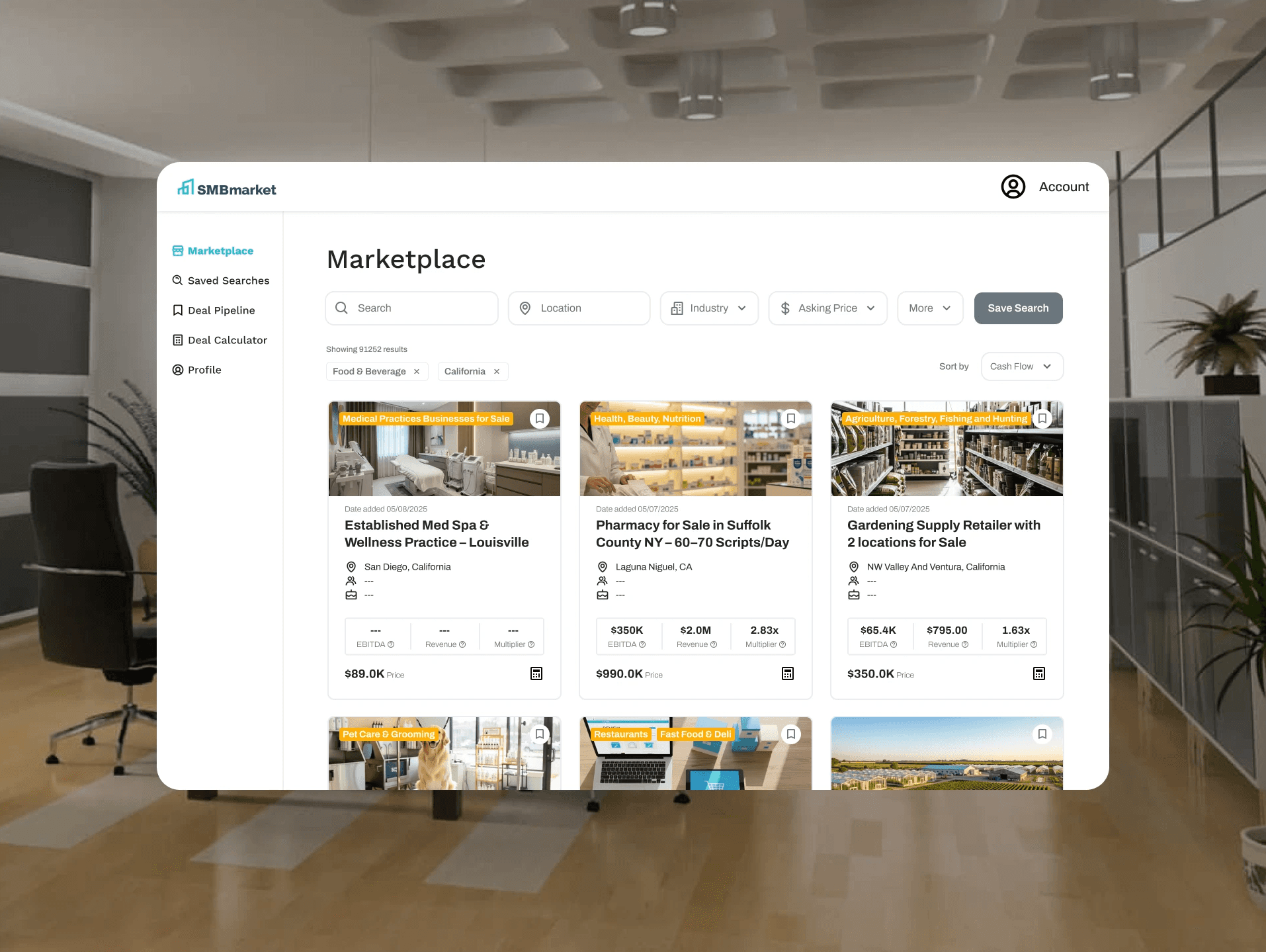The width and height of the screenshot is (1266, 952).
Task: Bookmark the Pet Care & Grooming listing
Action: 540,734
